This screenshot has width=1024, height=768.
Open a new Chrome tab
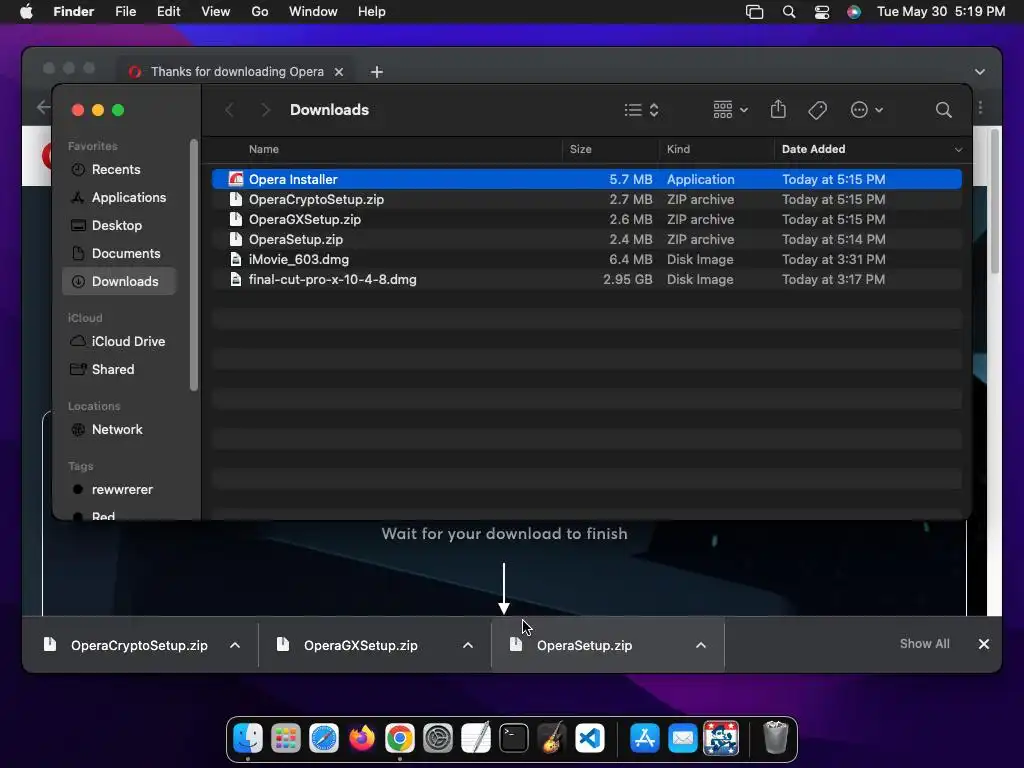377,72
